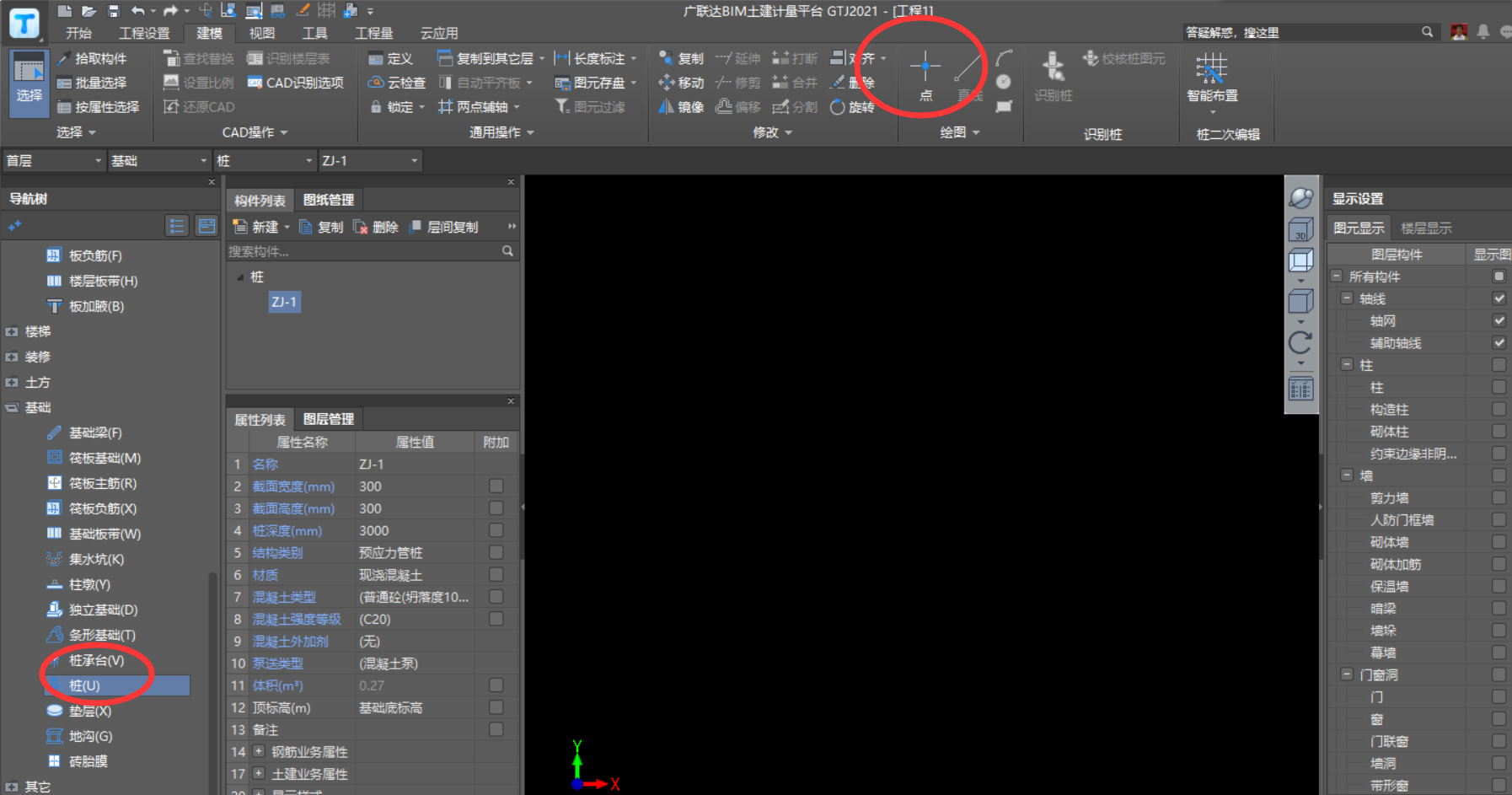The width and height of the screenshot is (1512, 795).
Task: Switch to the 图纸管理 tab
Action: pyautogui.click(x=329, y=200)
